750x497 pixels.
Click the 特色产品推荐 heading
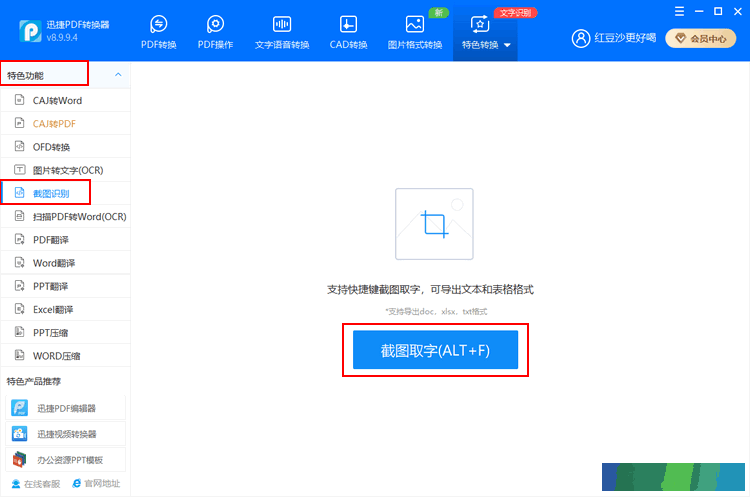click(33, 381)
